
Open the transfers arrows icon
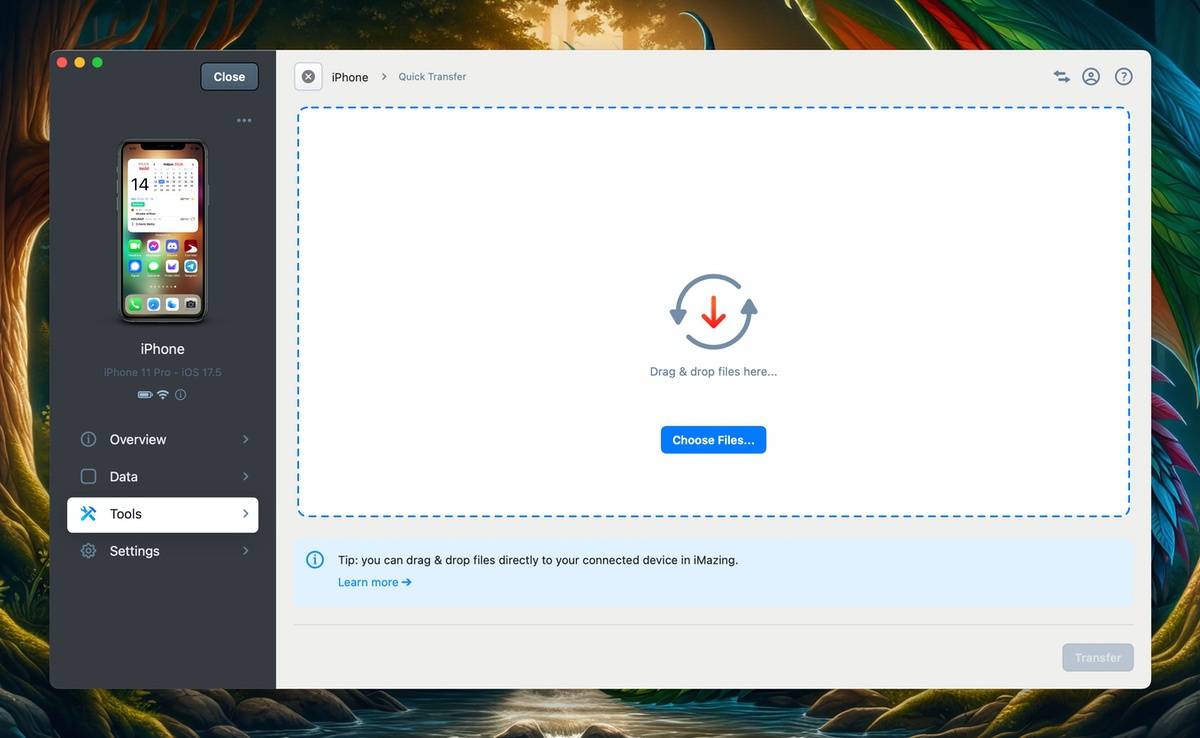pyautogui.click(x=1061, y=77)
